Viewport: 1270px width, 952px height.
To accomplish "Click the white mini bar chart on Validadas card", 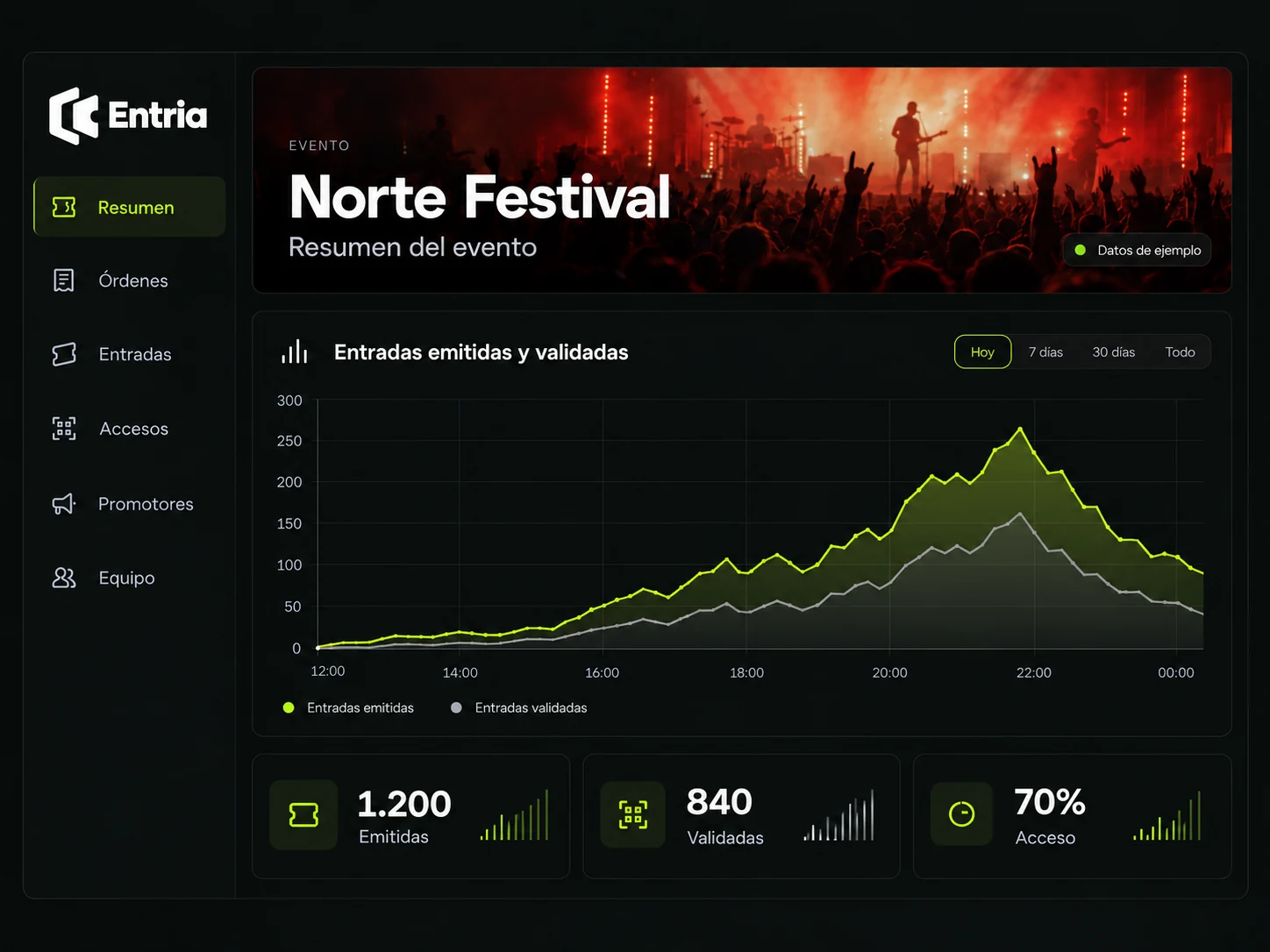I will pyautogui.click(x=839, y=815).
